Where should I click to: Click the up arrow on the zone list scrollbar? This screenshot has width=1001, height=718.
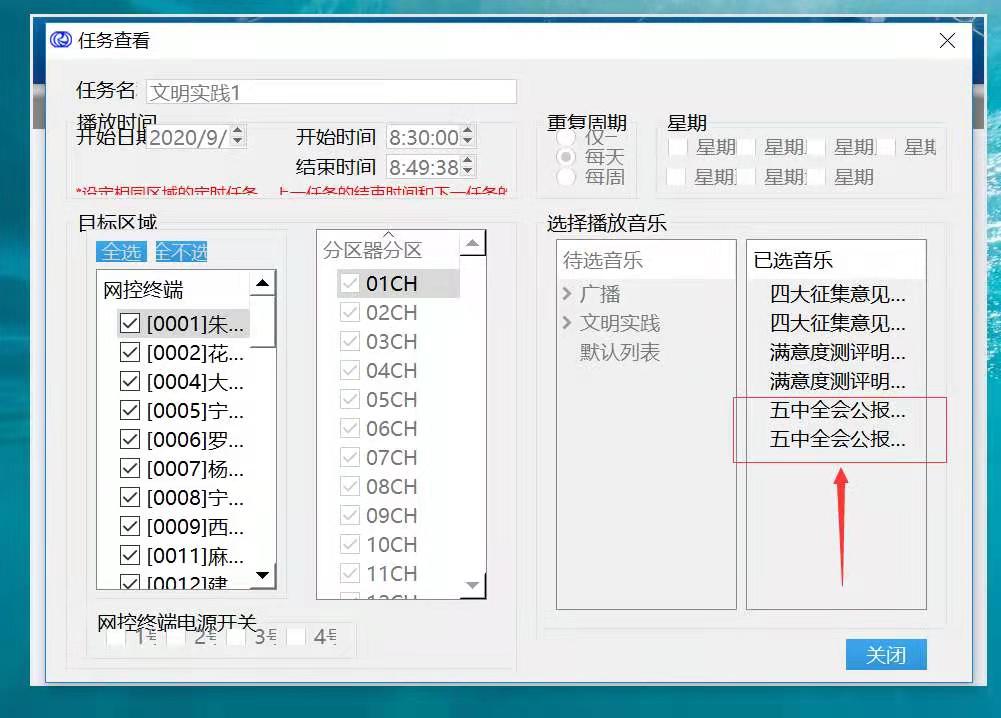tap(473, 241)
